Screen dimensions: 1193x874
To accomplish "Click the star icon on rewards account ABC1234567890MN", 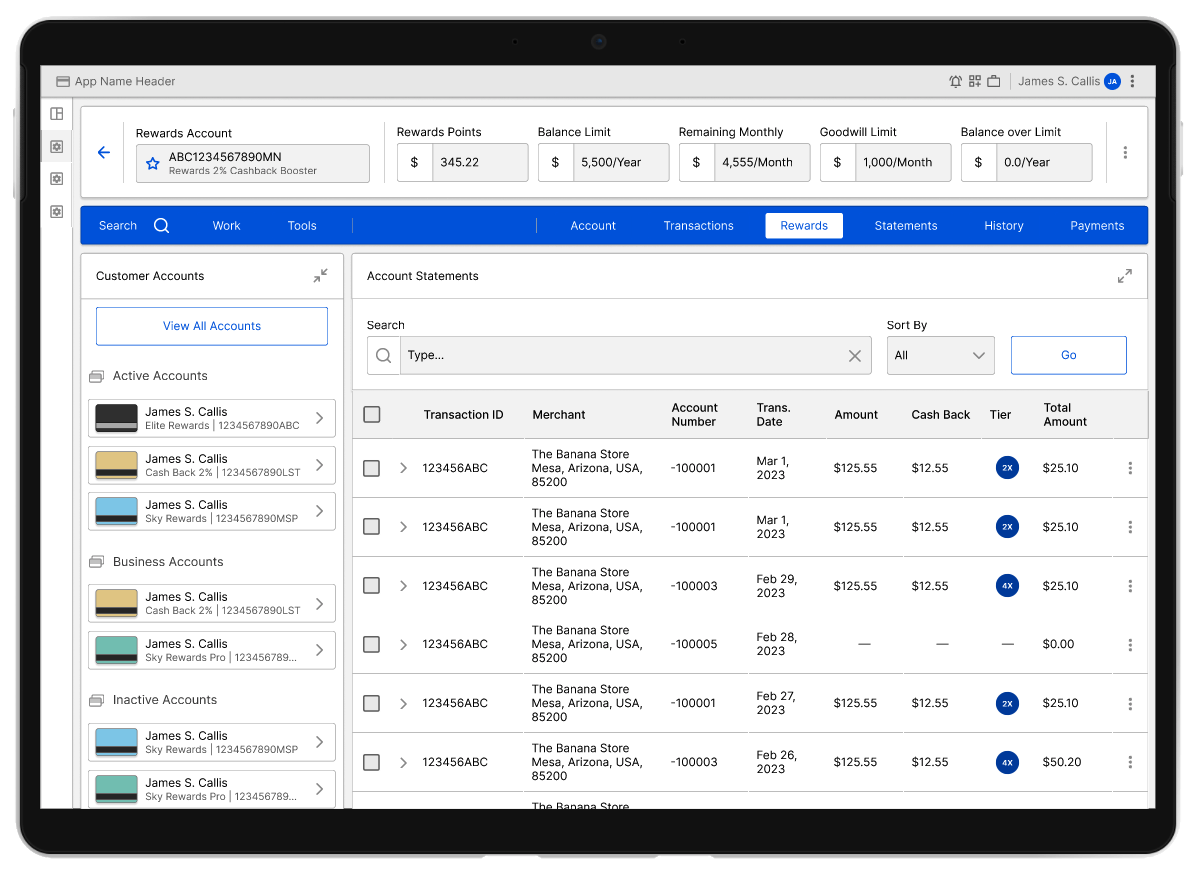I will (153, 164).
